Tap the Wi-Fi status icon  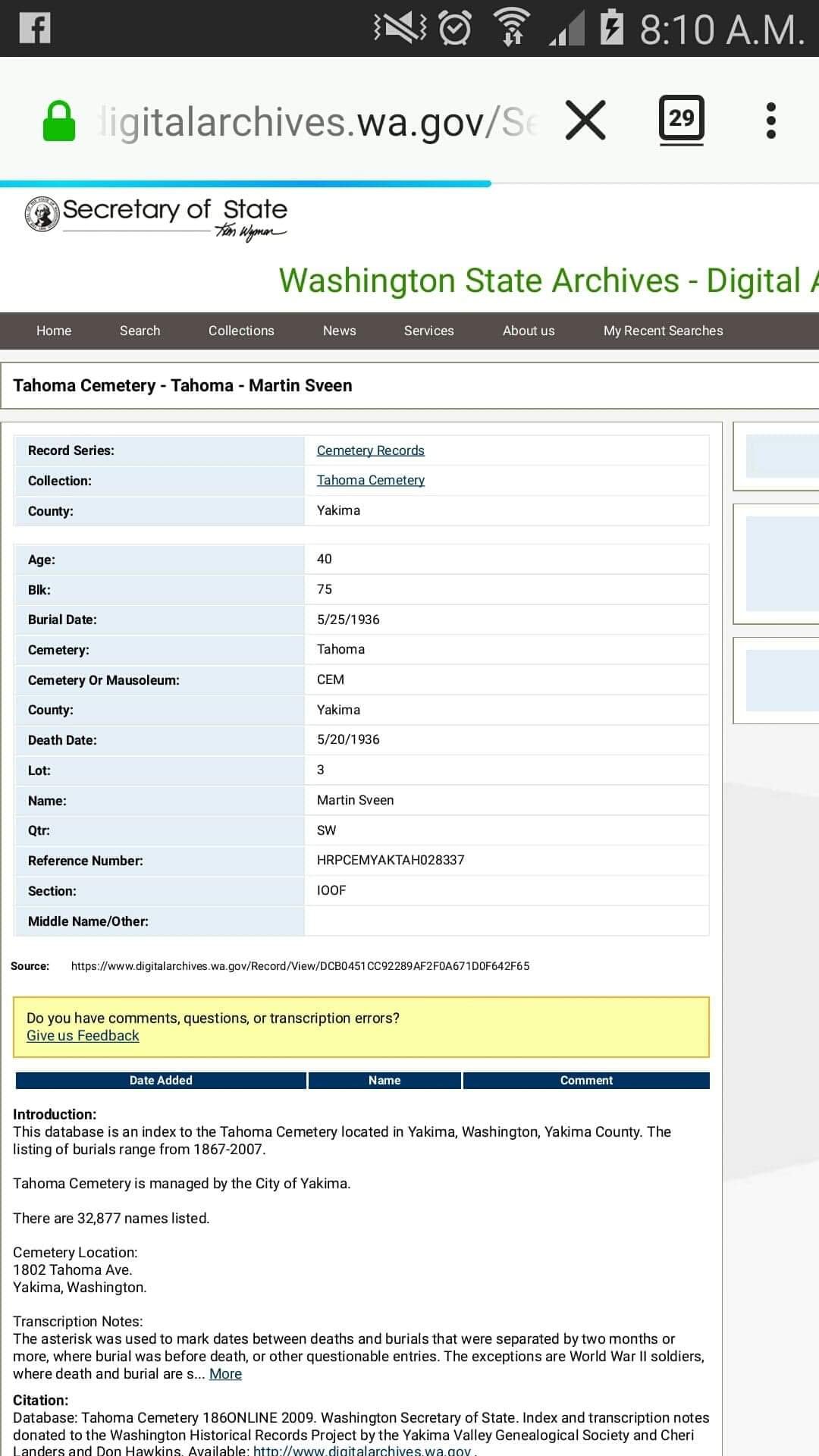[513, 28]
